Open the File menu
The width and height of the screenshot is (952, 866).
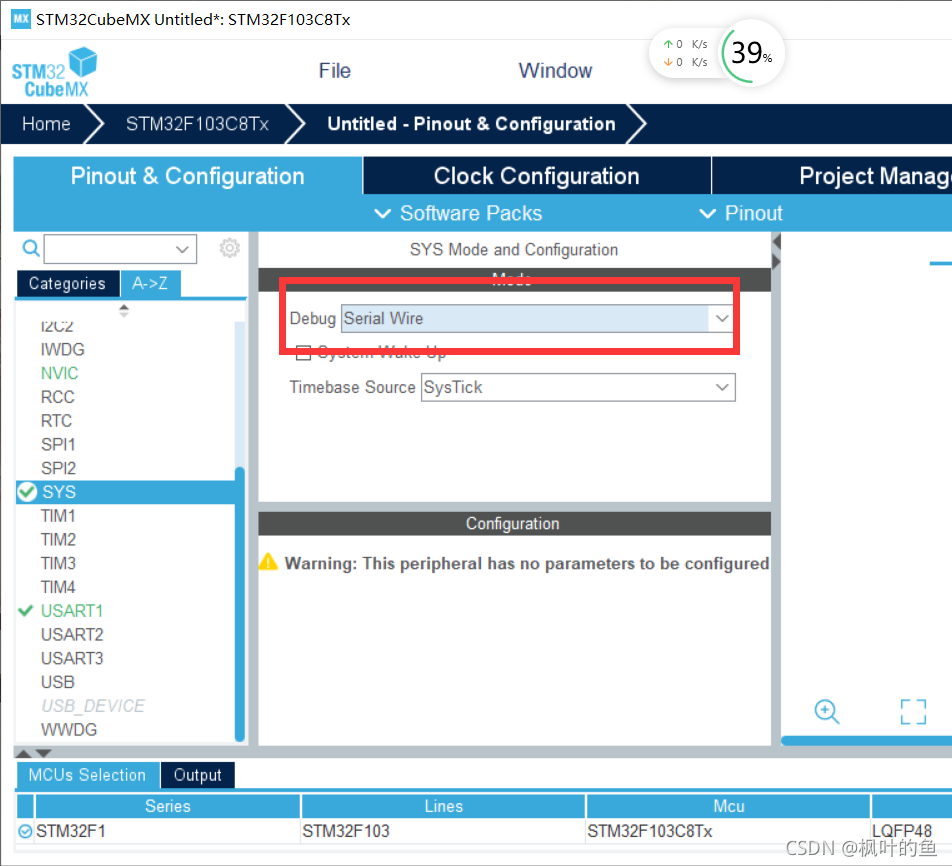[335, 71]
